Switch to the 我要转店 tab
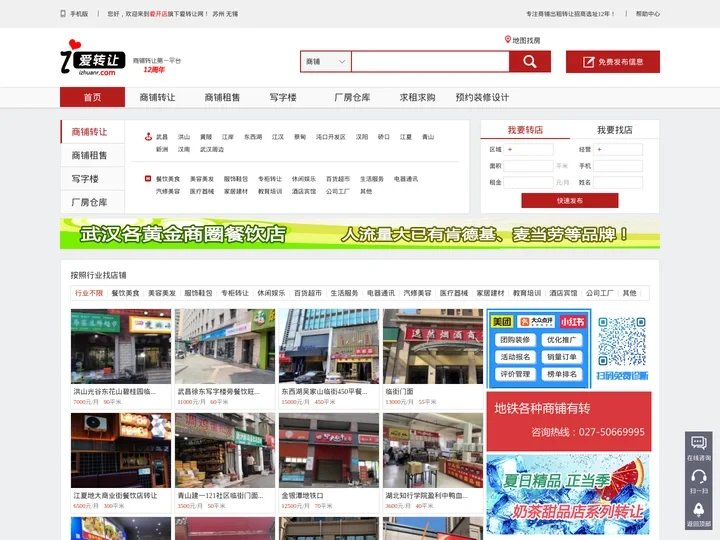Viewport: 720px width, 540px height. [x=525, y=130]
